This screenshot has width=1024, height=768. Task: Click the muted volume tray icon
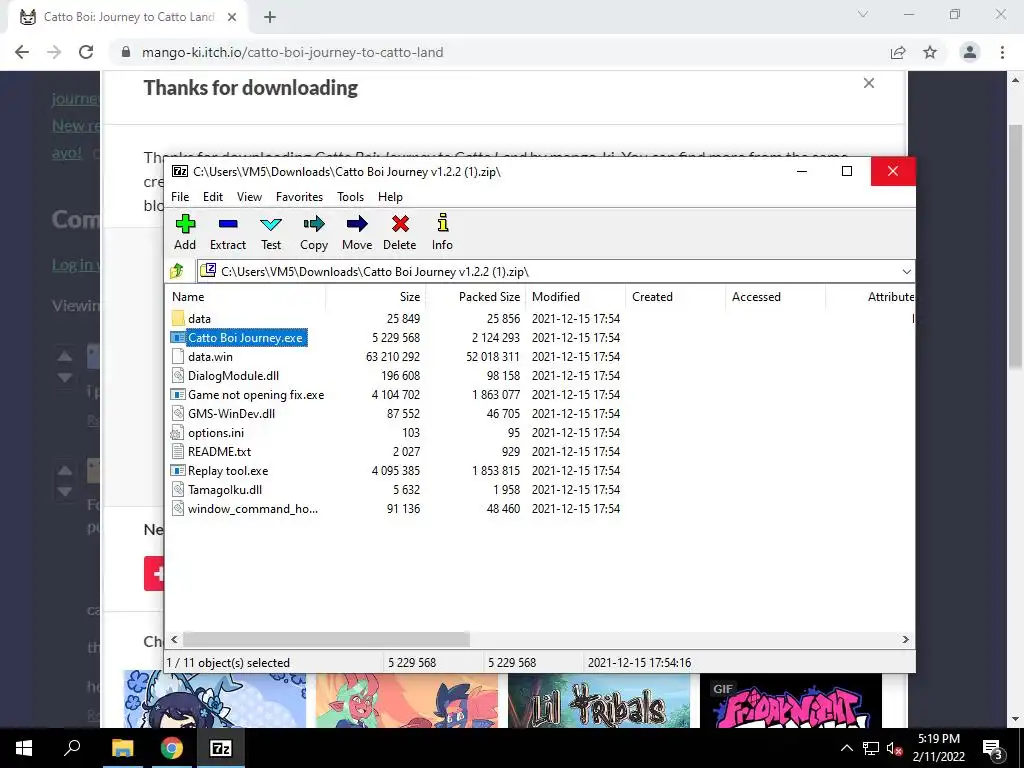894,748
